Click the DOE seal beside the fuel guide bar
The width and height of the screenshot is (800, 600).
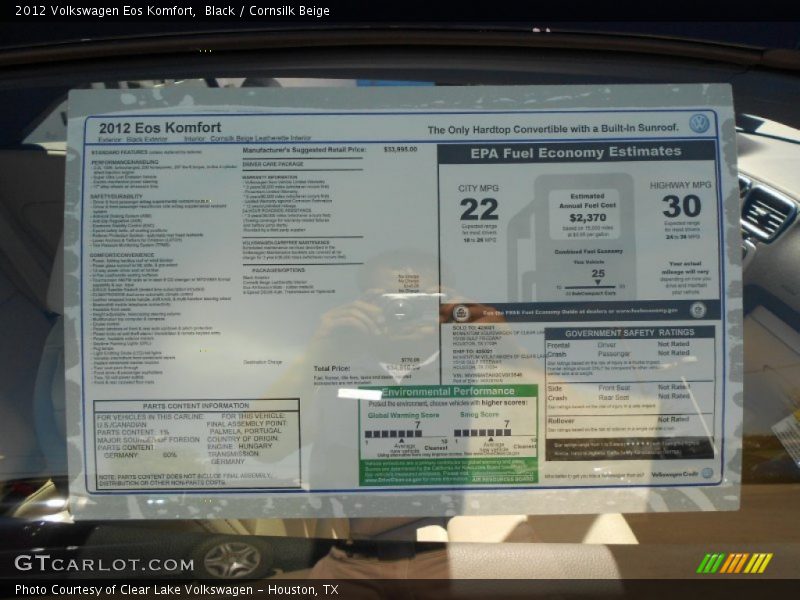pos(697,309)
